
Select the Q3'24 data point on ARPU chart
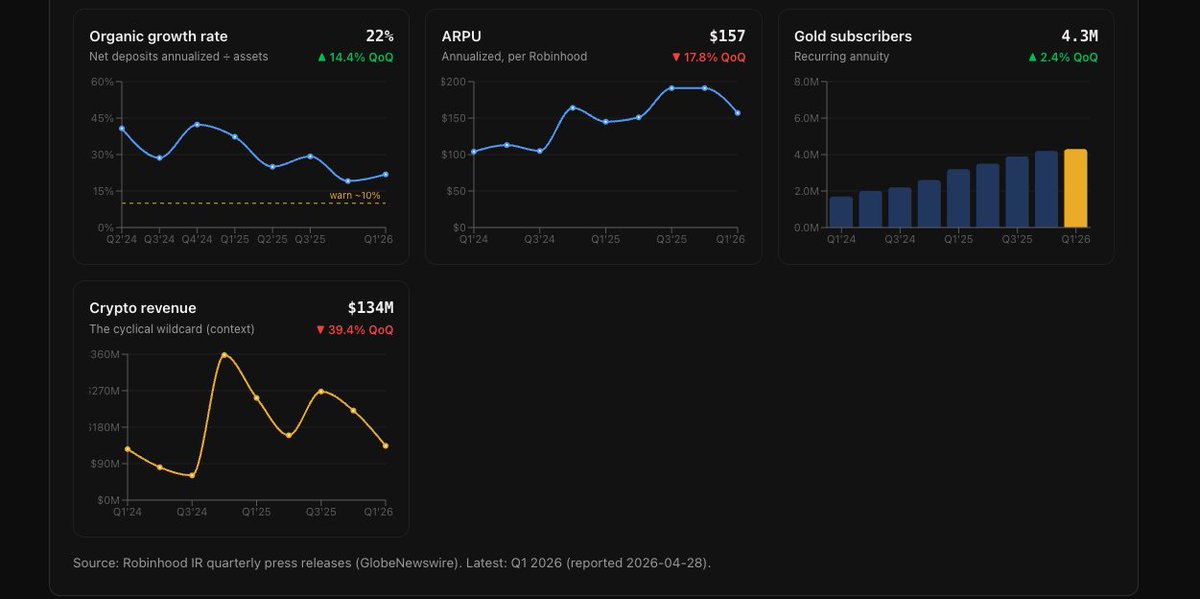point(540,151)
